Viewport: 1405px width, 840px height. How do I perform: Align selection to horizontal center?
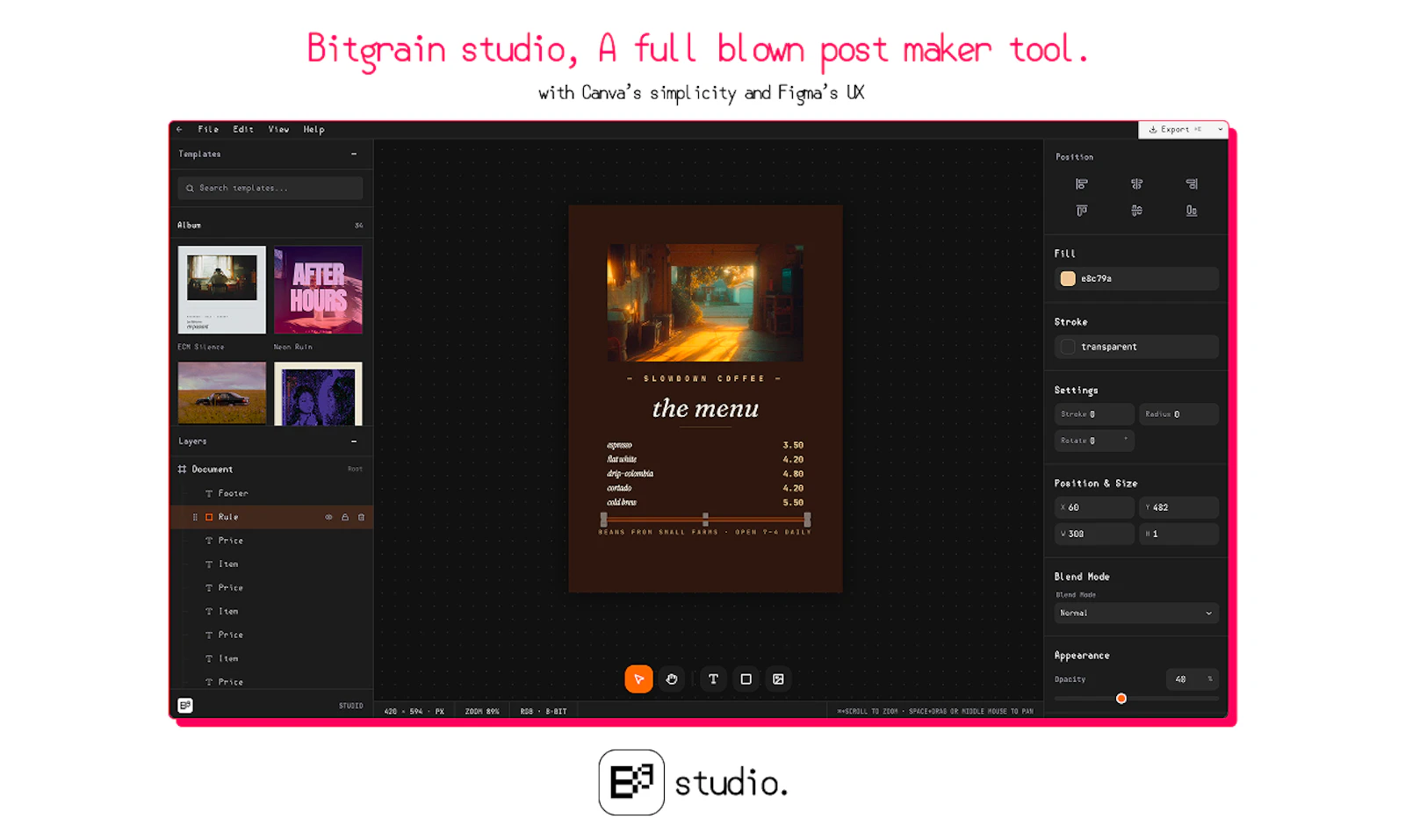[1136, 183]
